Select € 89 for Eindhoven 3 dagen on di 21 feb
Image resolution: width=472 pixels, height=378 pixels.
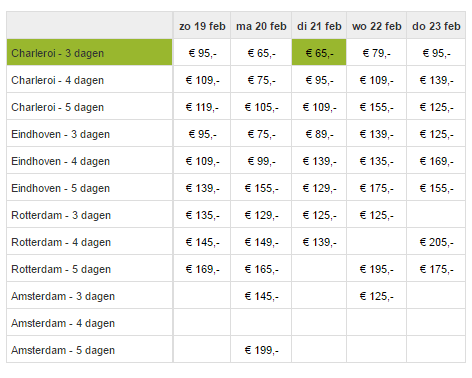(319, 134)
